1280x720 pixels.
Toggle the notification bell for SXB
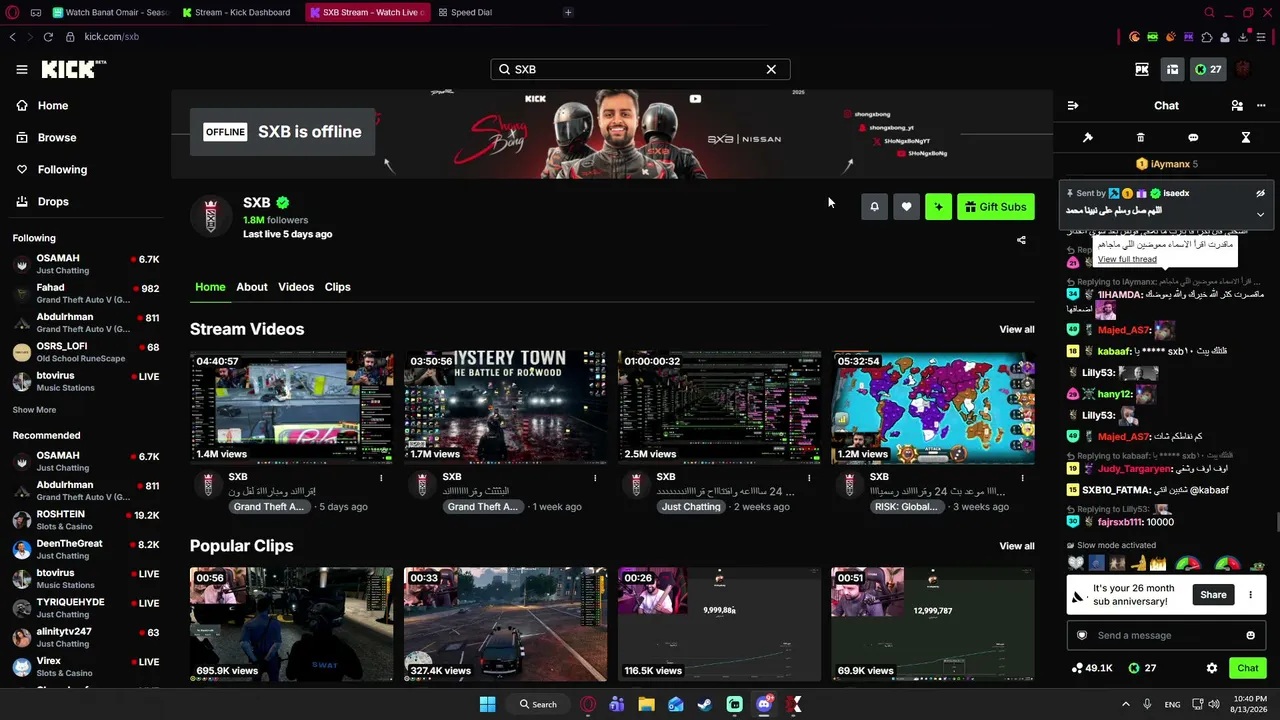tap(874, 207)
